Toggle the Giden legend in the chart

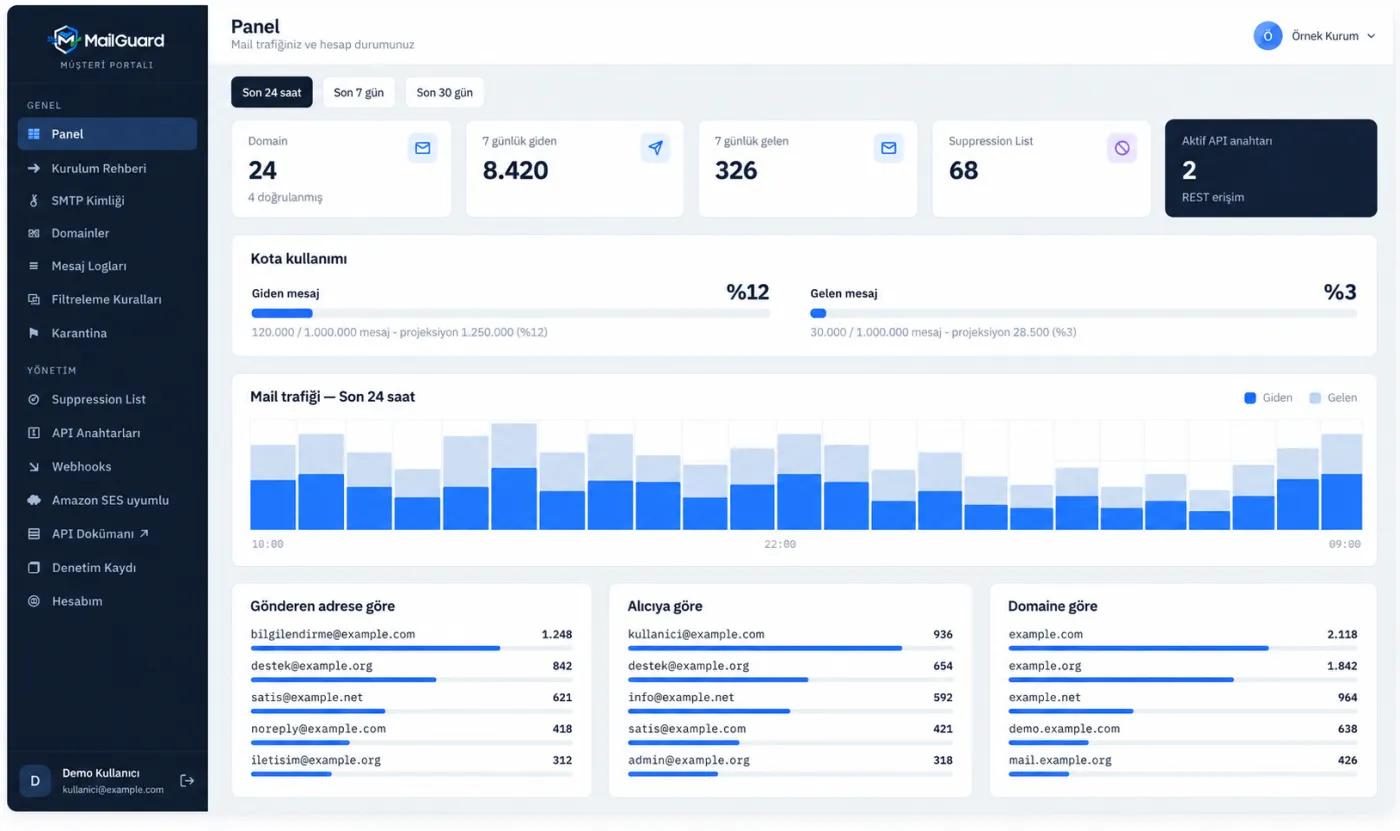point(1268,398)
